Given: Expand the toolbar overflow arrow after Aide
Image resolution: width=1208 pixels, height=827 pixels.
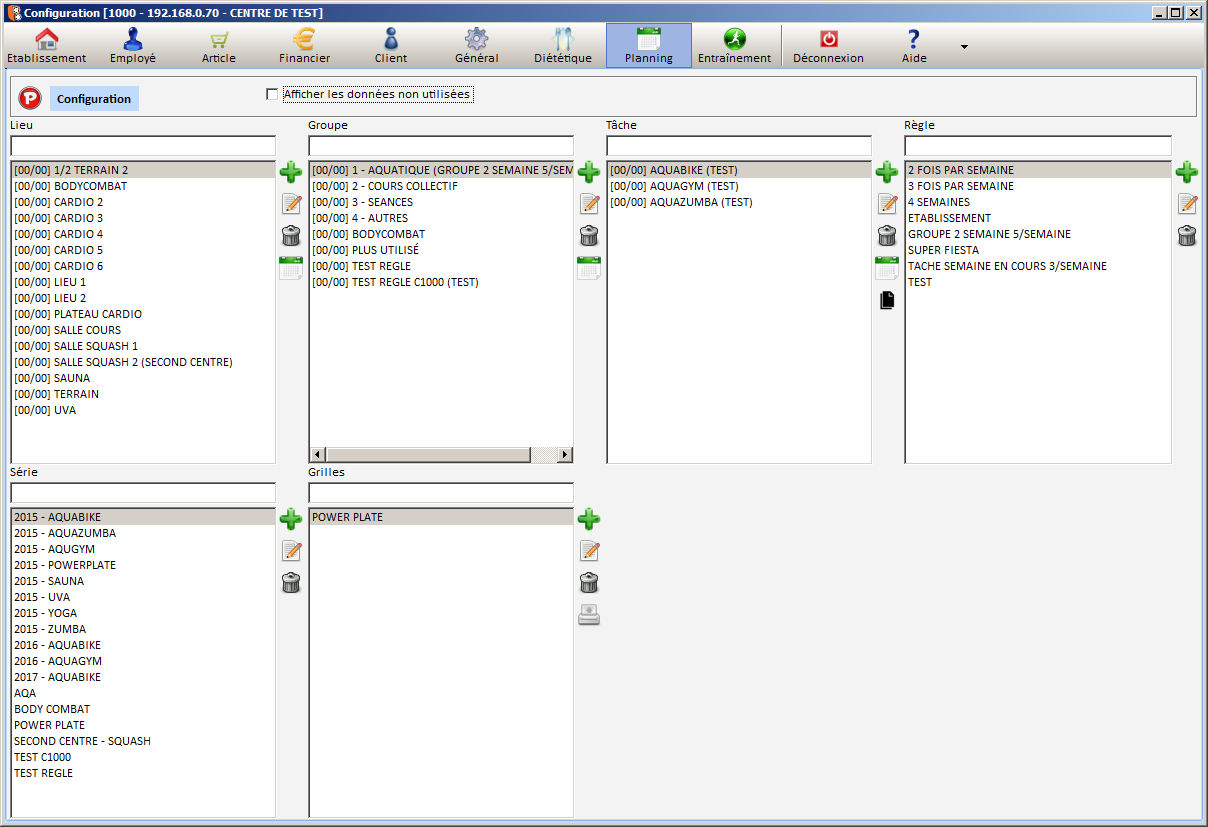Looking at the screenshot, I should point(964,47).
